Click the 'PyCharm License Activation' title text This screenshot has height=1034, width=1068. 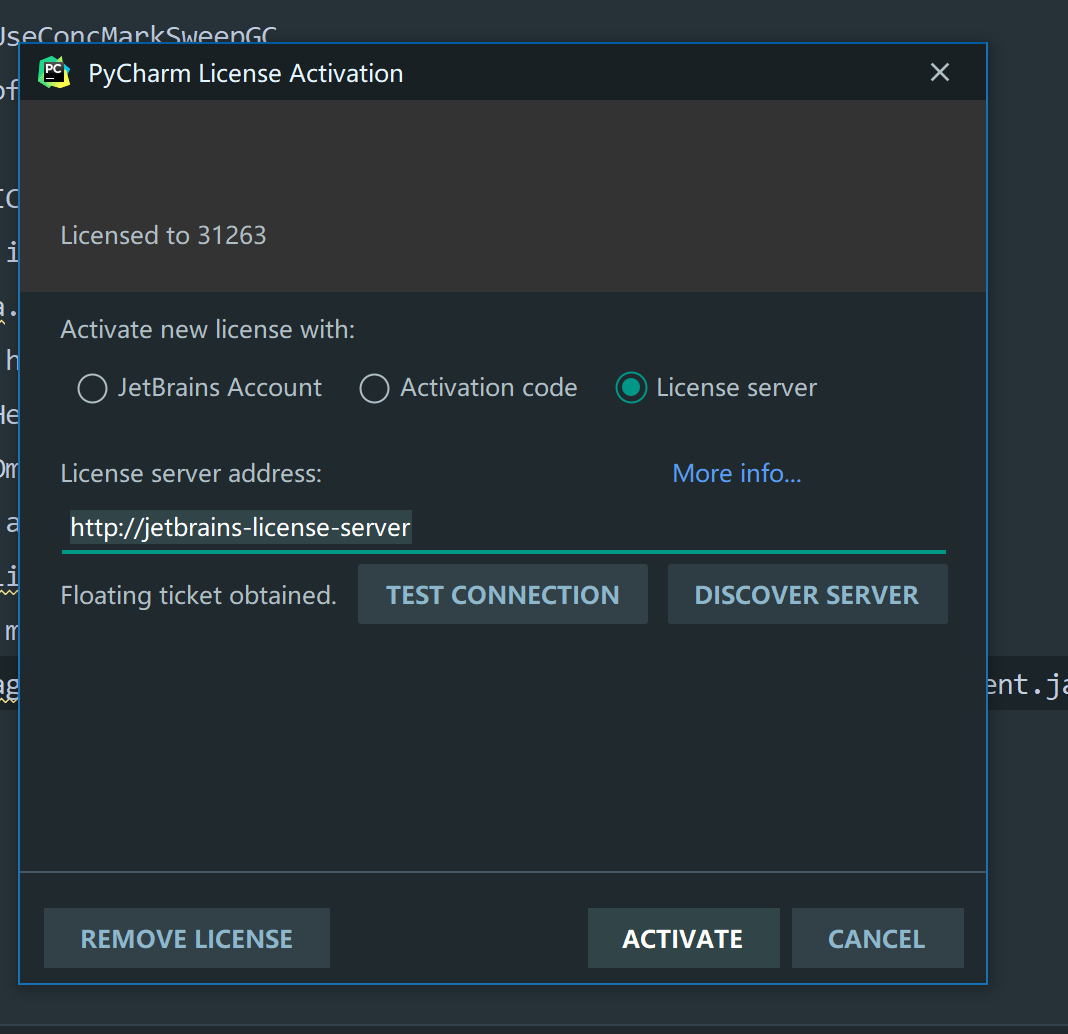246,74
